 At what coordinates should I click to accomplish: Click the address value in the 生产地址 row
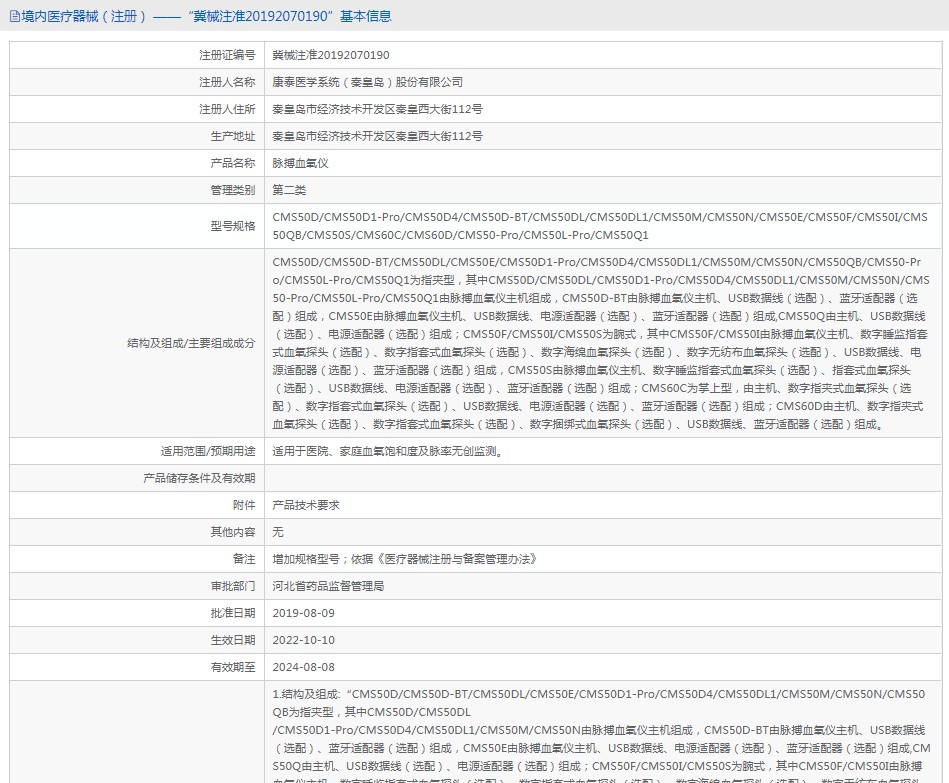point(377,136)
